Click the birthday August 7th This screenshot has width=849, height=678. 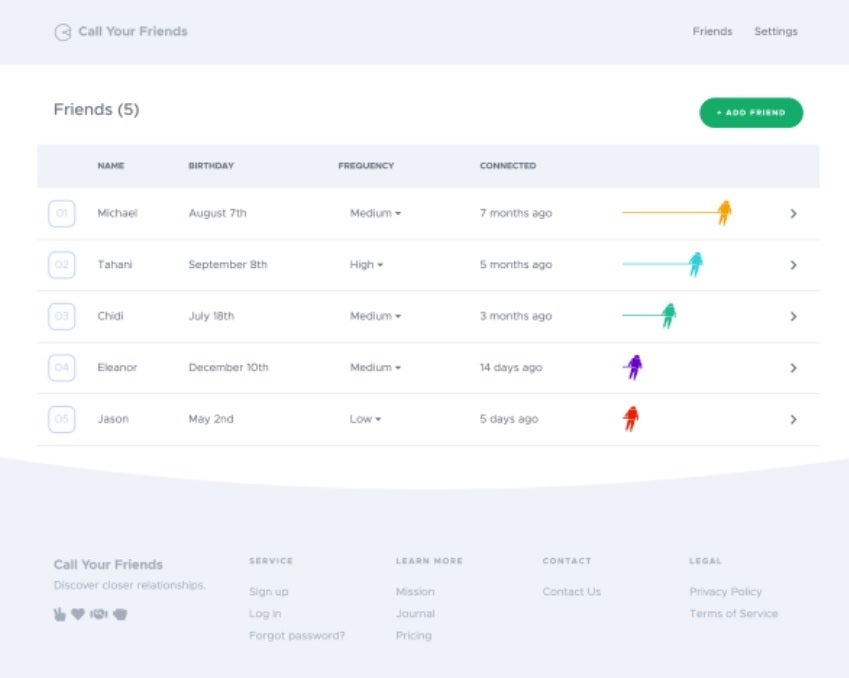click(x=217, y=213)
